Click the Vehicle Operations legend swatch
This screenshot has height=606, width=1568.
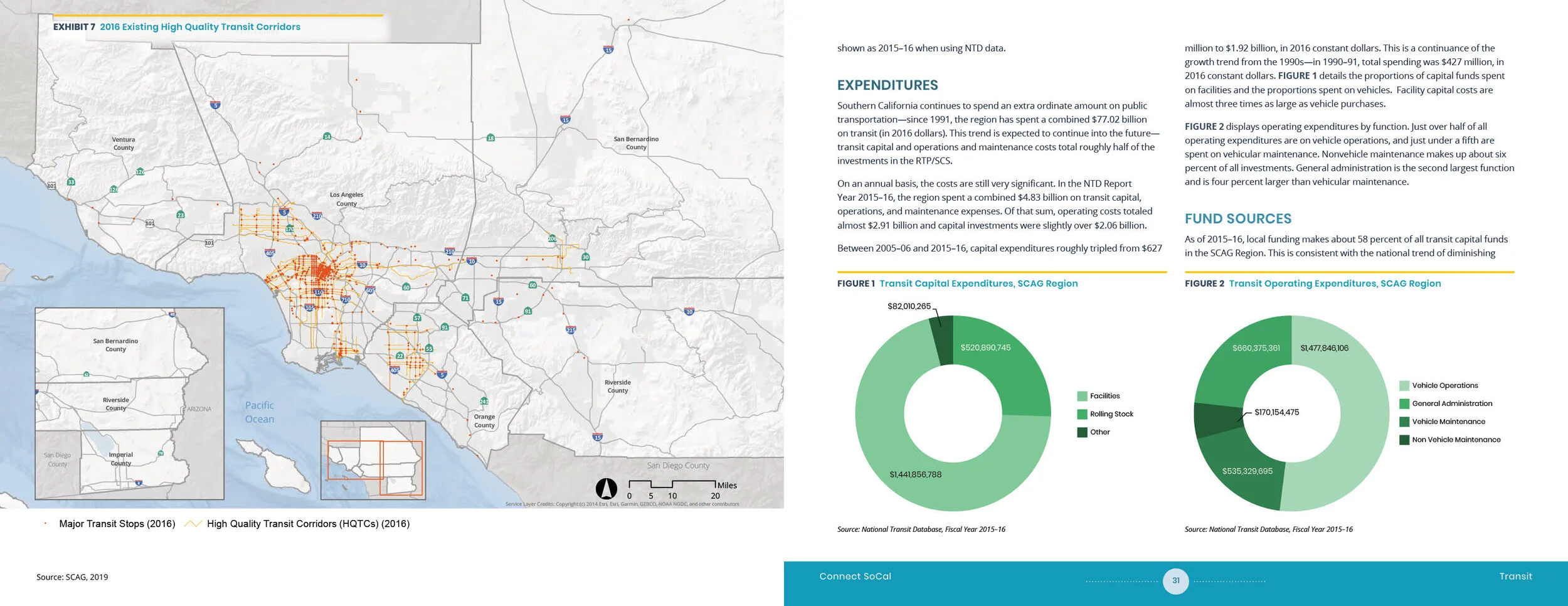coord(1404,386)
